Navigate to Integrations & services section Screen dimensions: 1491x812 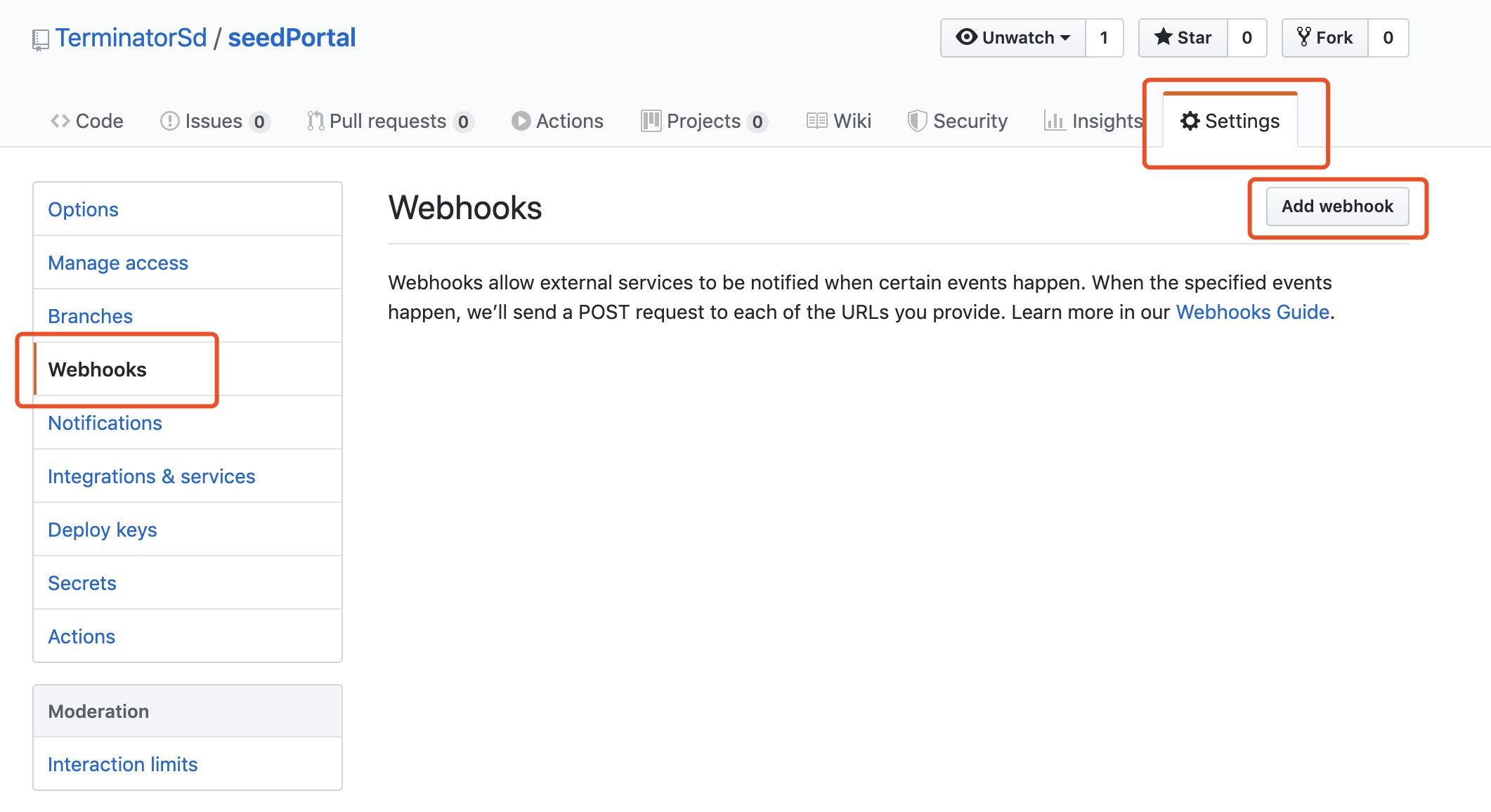point(151,476)
